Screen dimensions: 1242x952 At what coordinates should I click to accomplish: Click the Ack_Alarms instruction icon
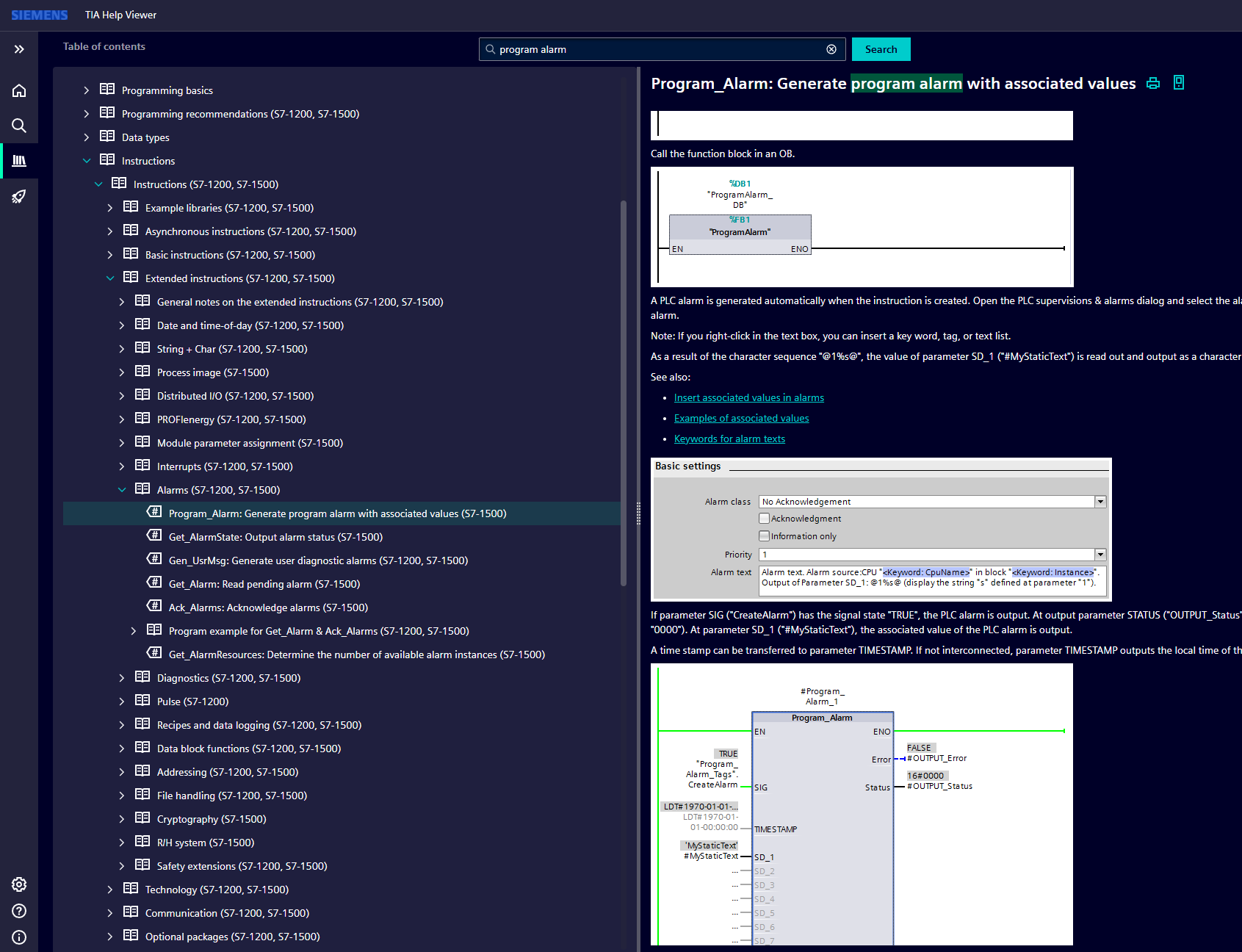click(x=154, y=607)
